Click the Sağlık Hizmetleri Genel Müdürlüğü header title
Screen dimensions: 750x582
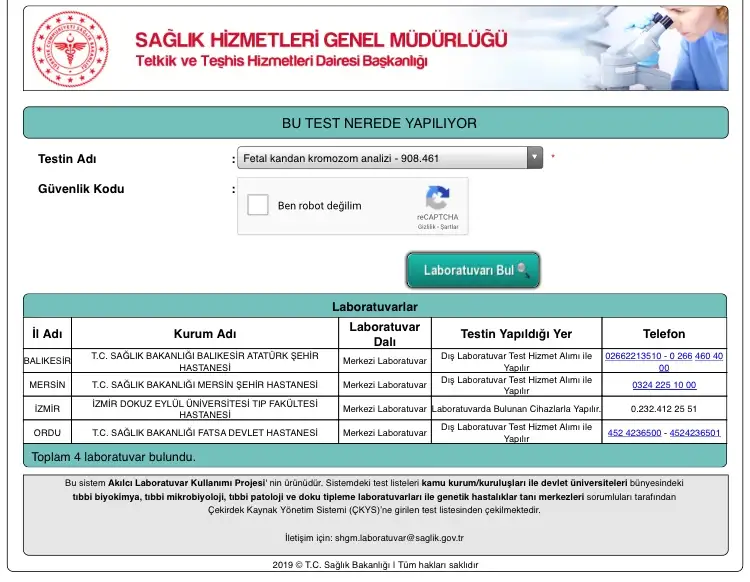tap(321, 40)
